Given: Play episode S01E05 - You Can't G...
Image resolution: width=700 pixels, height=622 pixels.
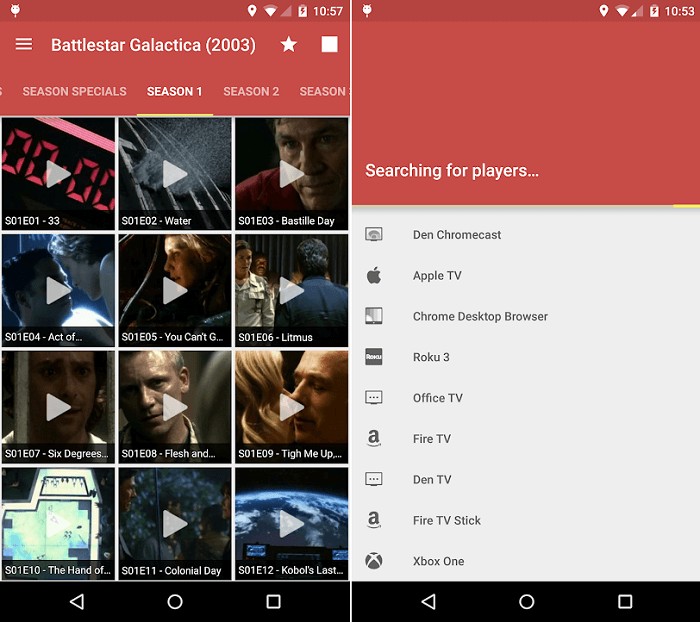Looking at the screenshot, I should [175, 290].
